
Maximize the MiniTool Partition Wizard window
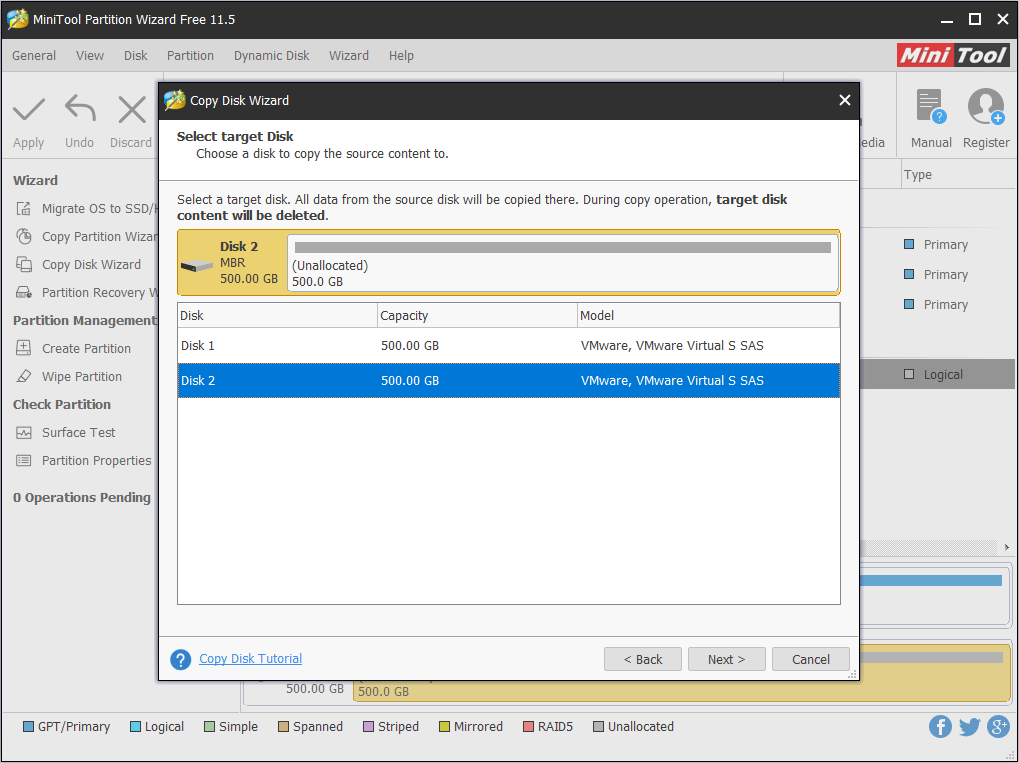pyautogui.click(x=975, y=19)
